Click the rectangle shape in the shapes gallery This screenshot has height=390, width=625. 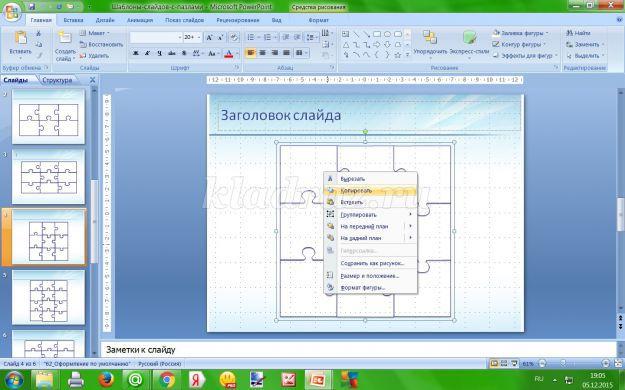[377, 34]
